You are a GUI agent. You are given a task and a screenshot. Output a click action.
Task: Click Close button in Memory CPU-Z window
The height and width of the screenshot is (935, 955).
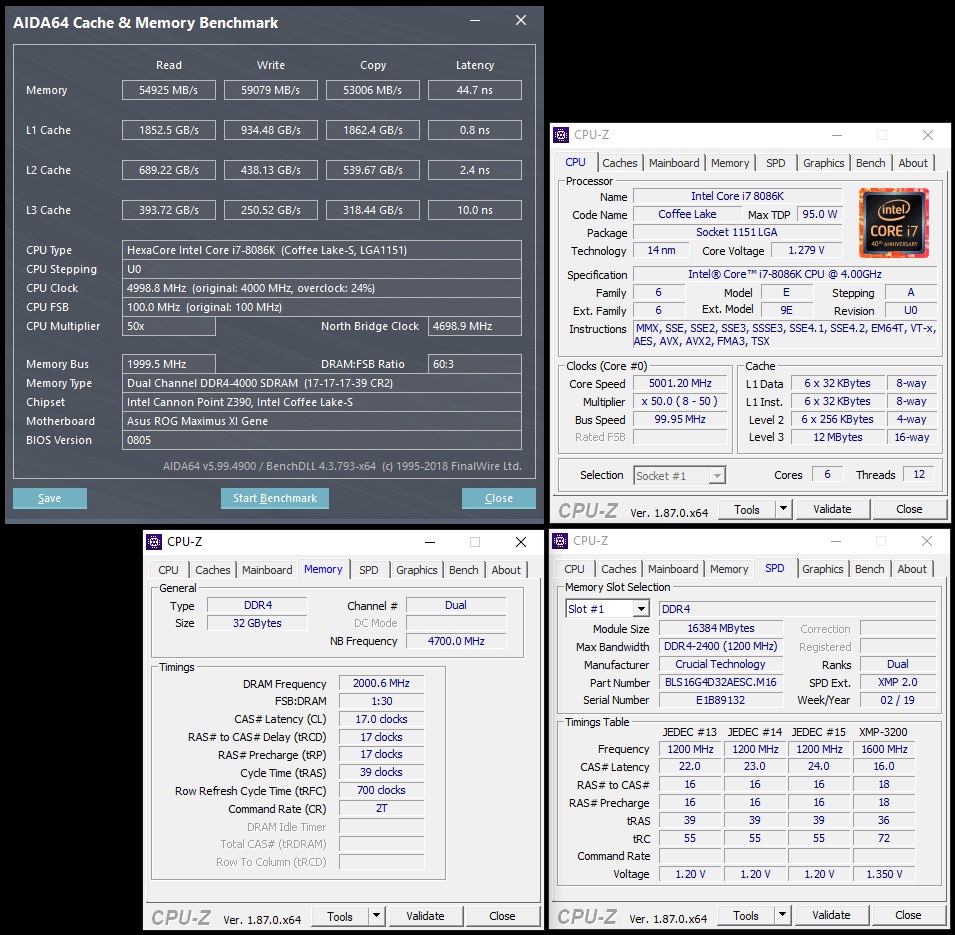click(x=502, y=916)
